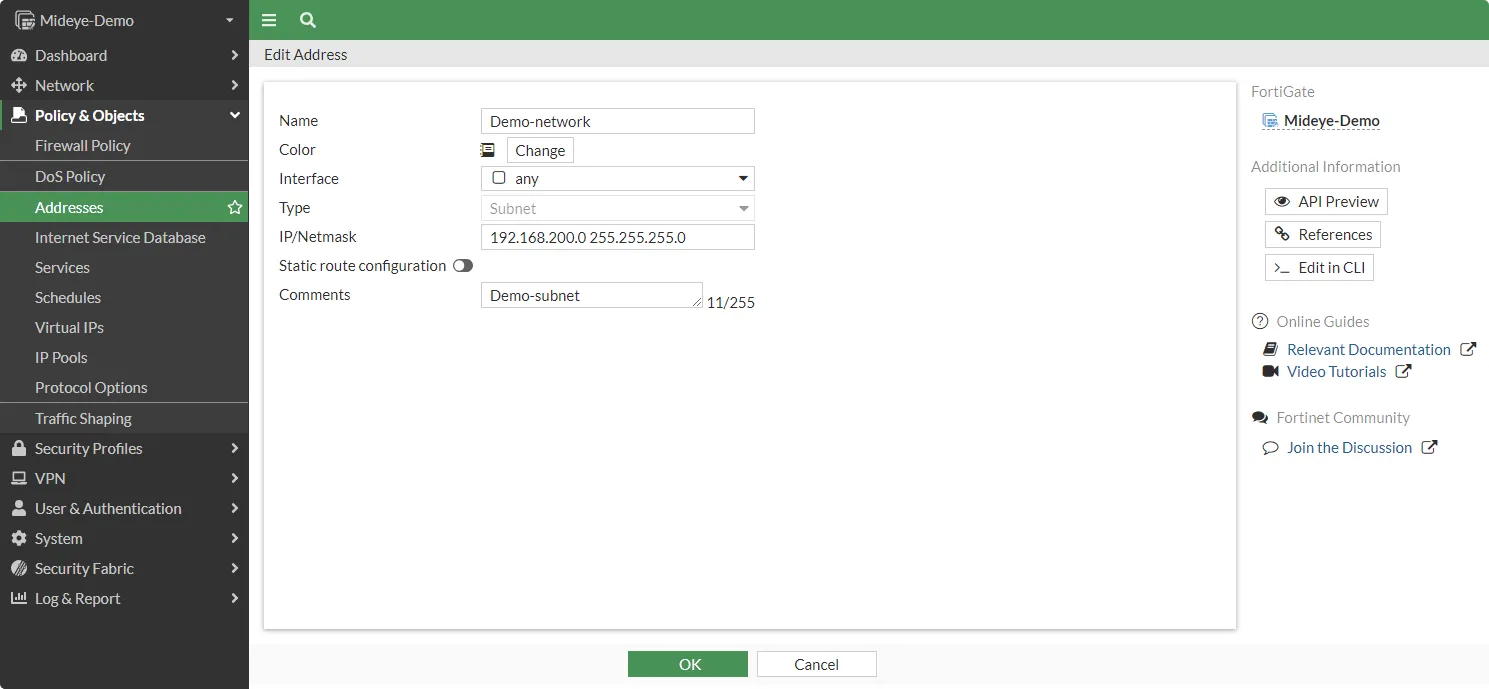Open the Type dropdown
The width and height of the screenshot is (1489, 689).
click(x=742, y=208)
